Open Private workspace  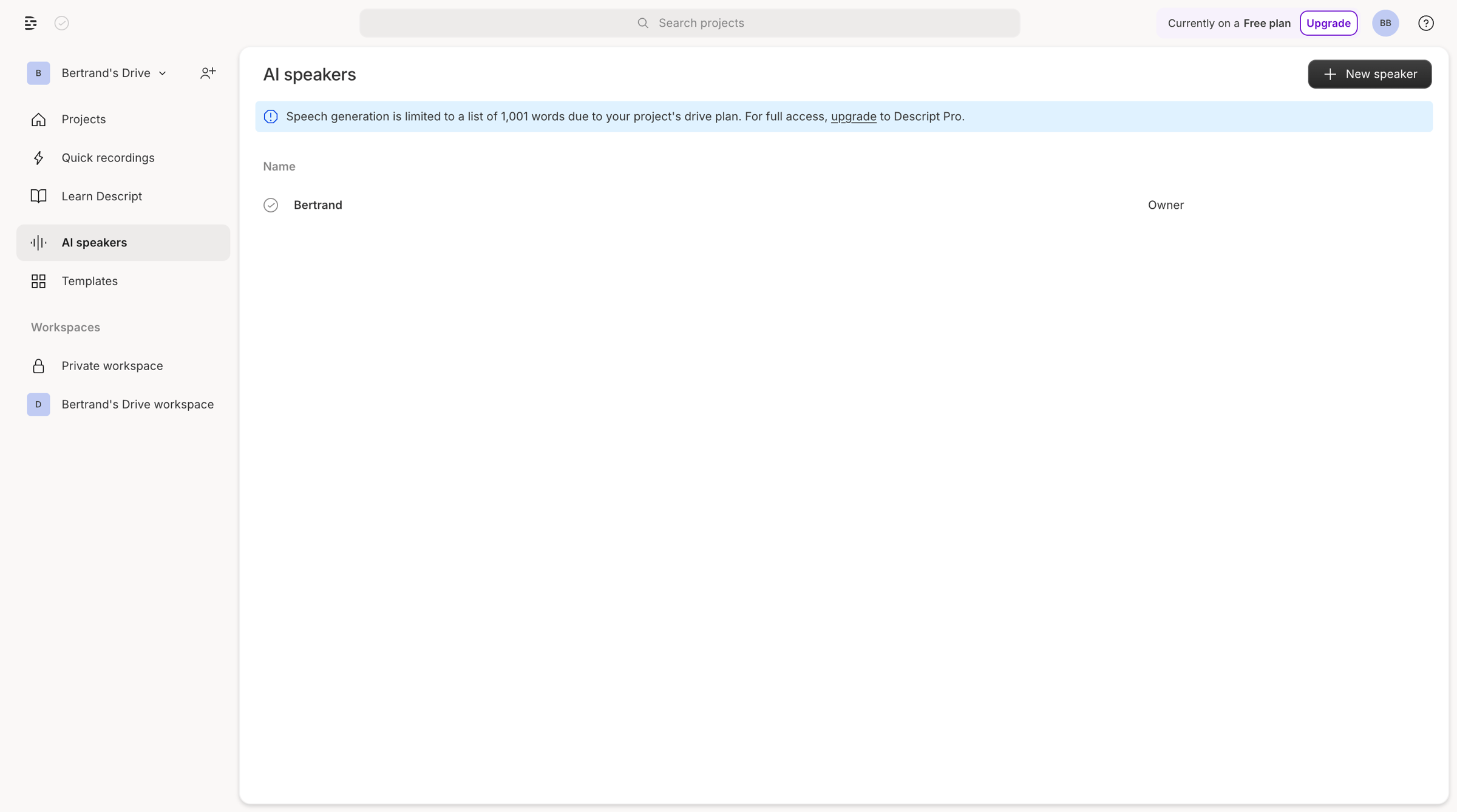click(x=123, y=366)
